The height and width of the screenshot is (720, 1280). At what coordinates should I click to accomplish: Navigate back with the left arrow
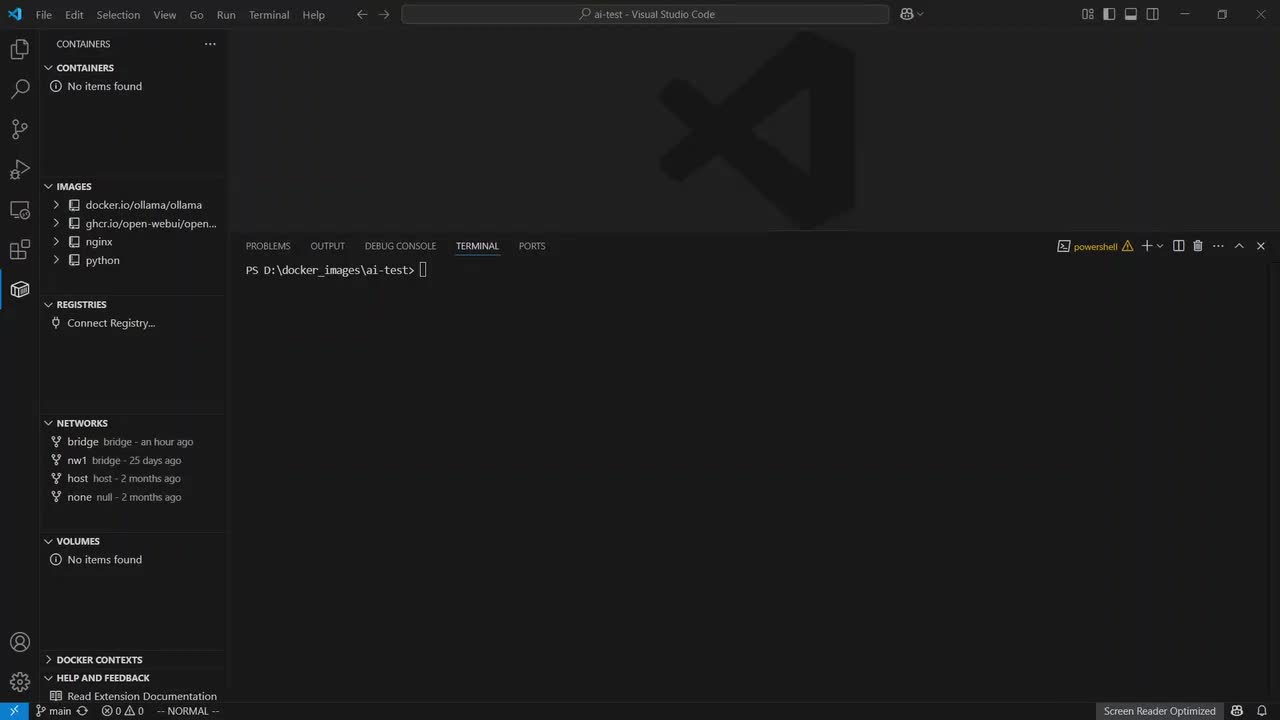(362, 14)
